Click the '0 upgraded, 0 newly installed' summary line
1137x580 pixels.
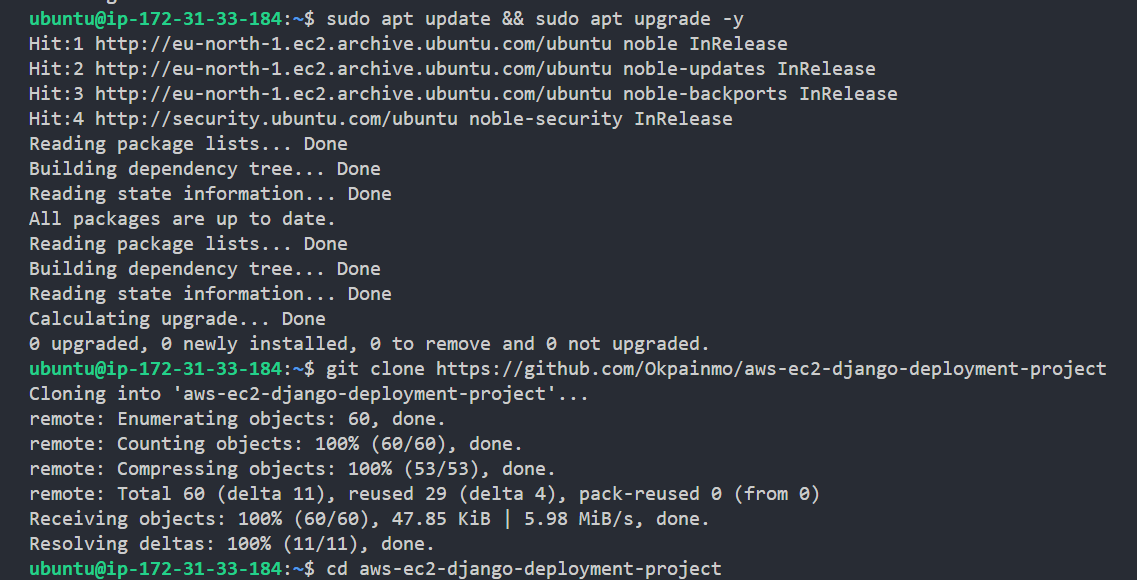[369, 344]
